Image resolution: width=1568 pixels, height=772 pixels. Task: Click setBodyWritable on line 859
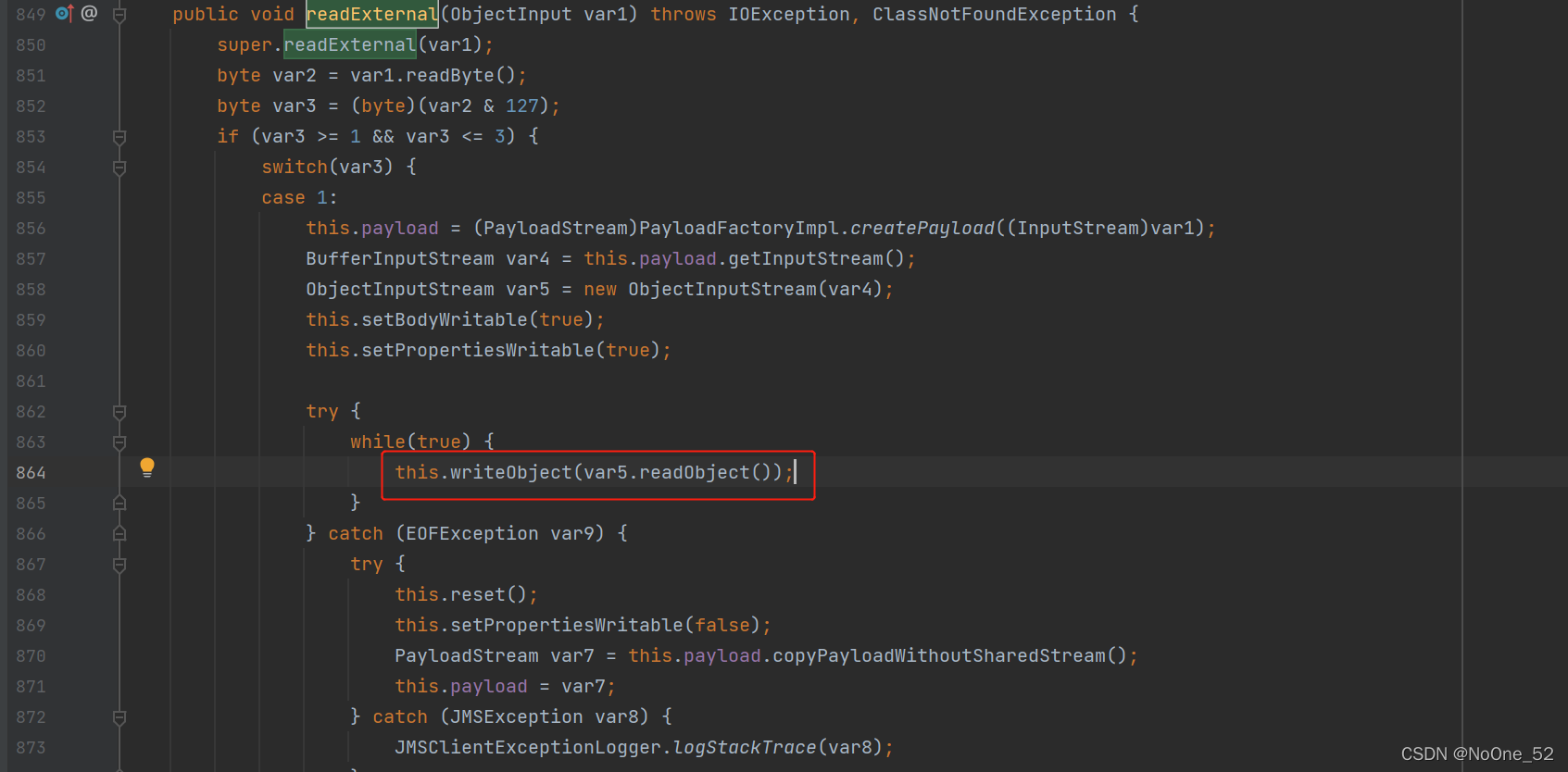point(445,319)
